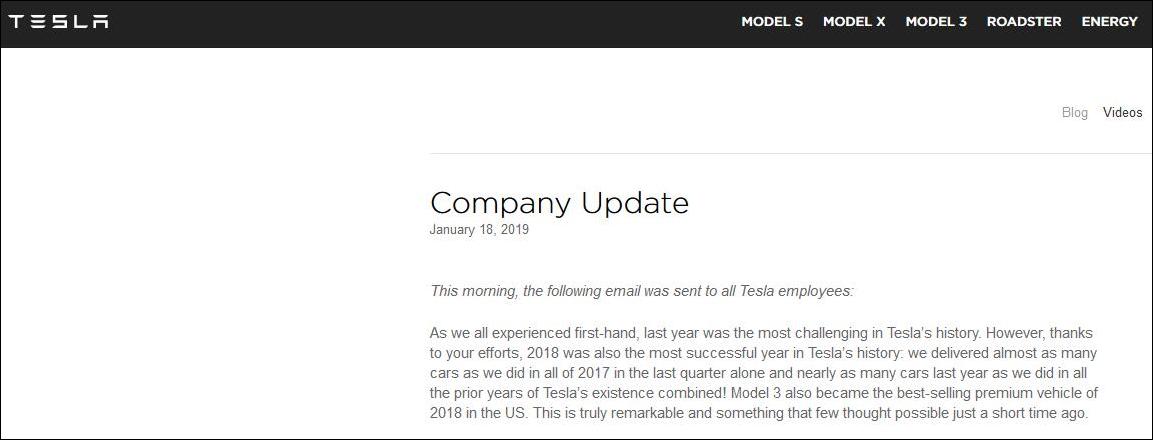Click the Company Update headline
The image size is (1153, 440).
tap(559, 203)
